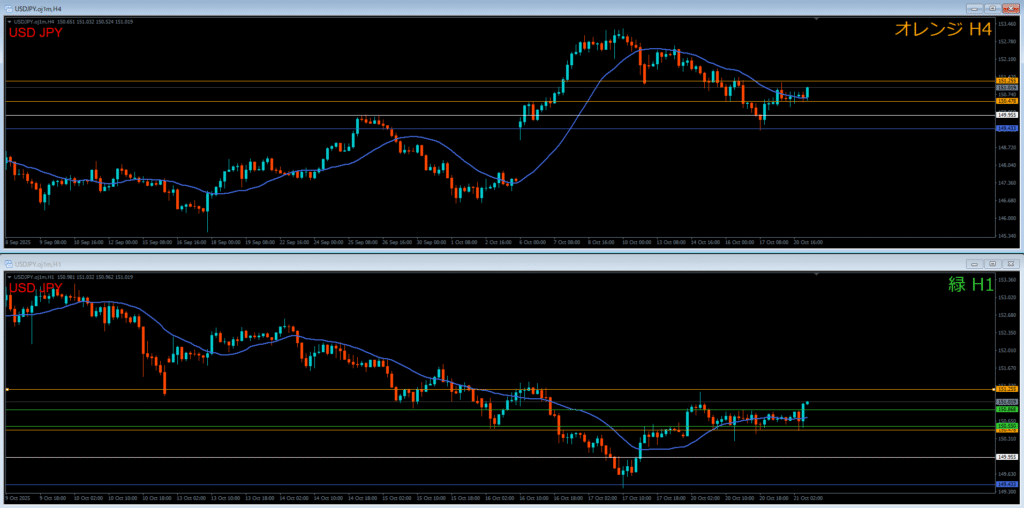This screenshot has height=508, width=1024.
Task: Expand one-click trading arrow on H4 chart
Action: click(x=8, y=21)
